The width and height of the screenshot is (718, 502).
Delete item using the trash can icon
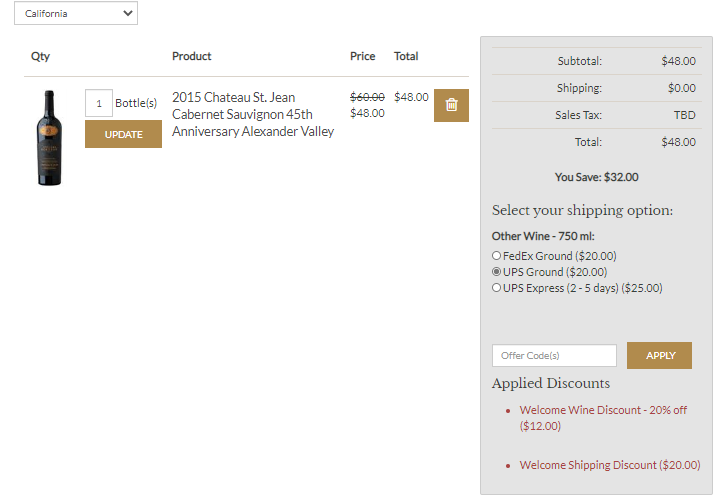[x=451, y=105]
